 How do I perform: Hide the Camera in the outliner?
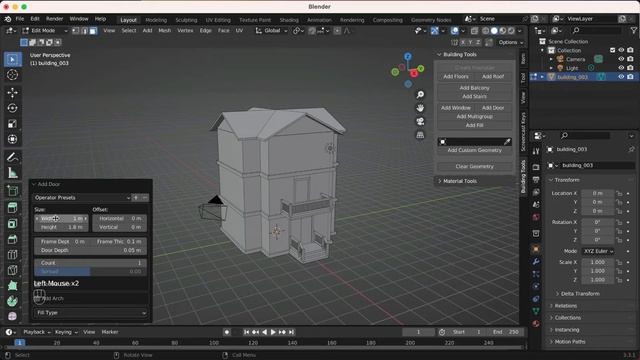click(x=621, y=59)
